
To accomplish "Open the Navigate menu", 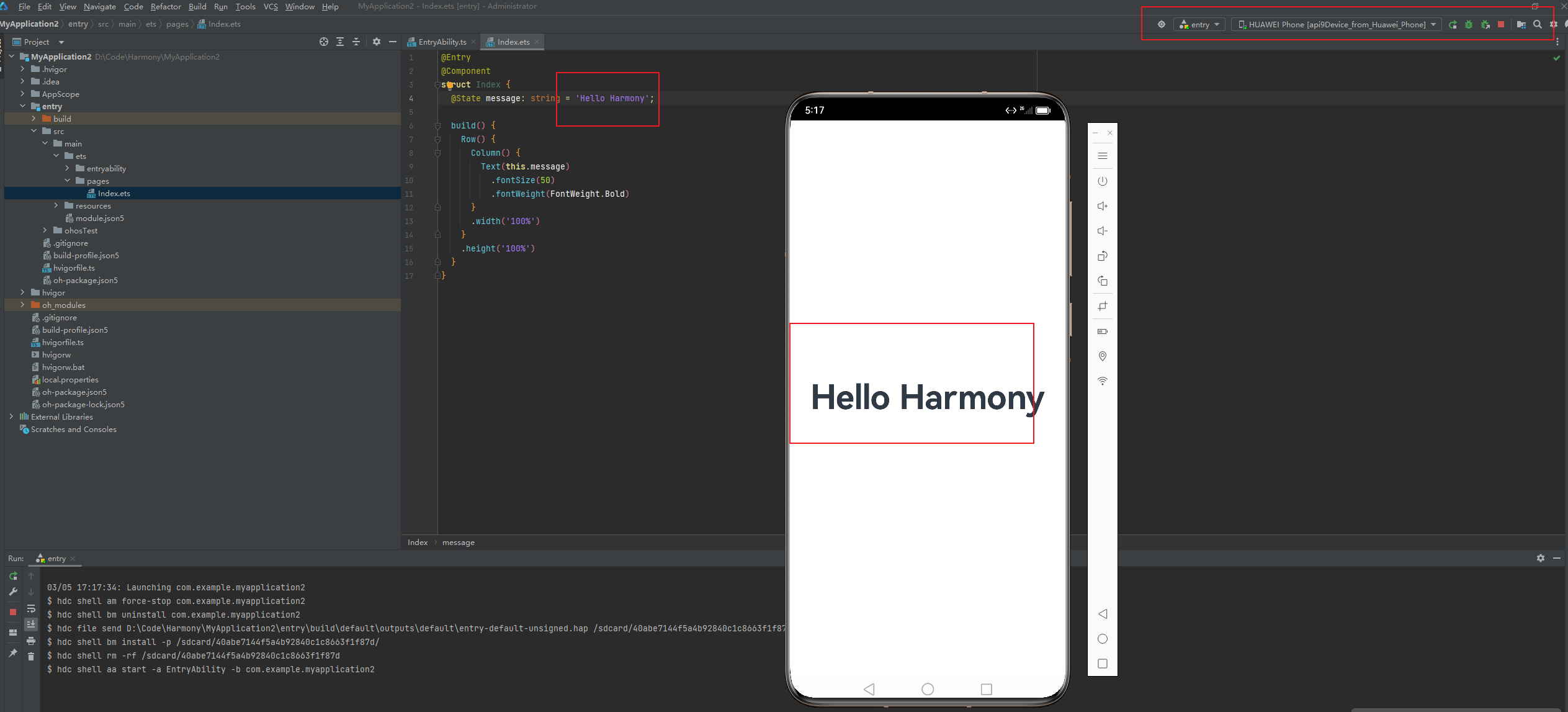I will coord(100,6).
